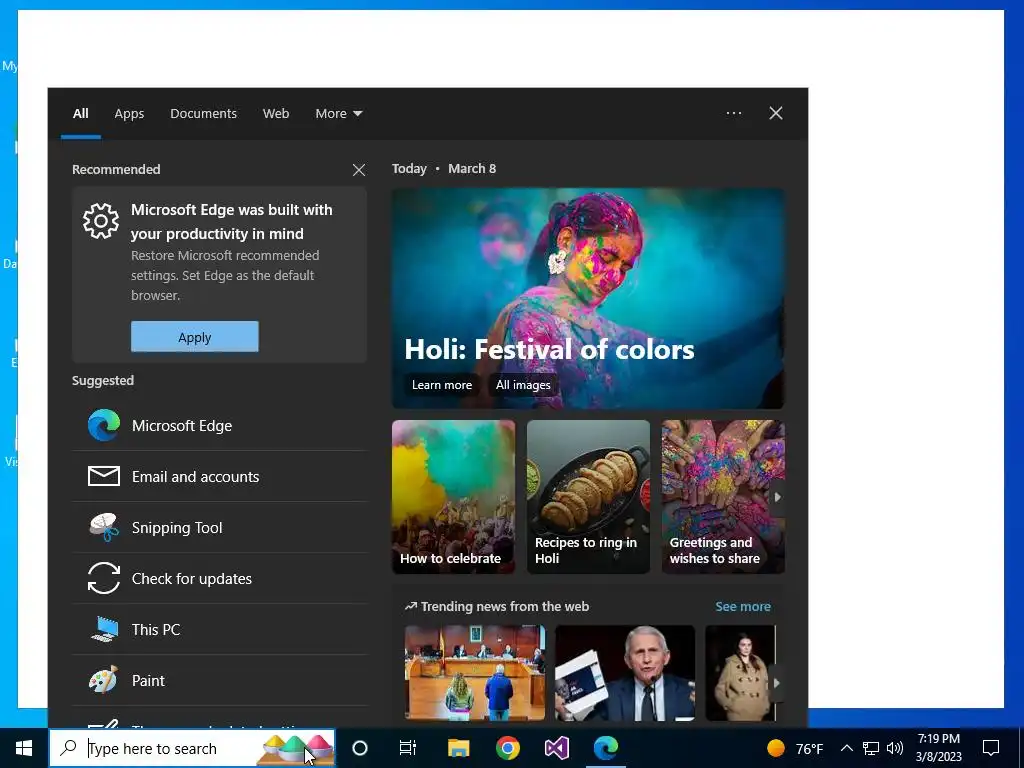Dismiss the Recommended section with its X
The height and width of the screenshot is (768, 1024).
coord(359,170)
